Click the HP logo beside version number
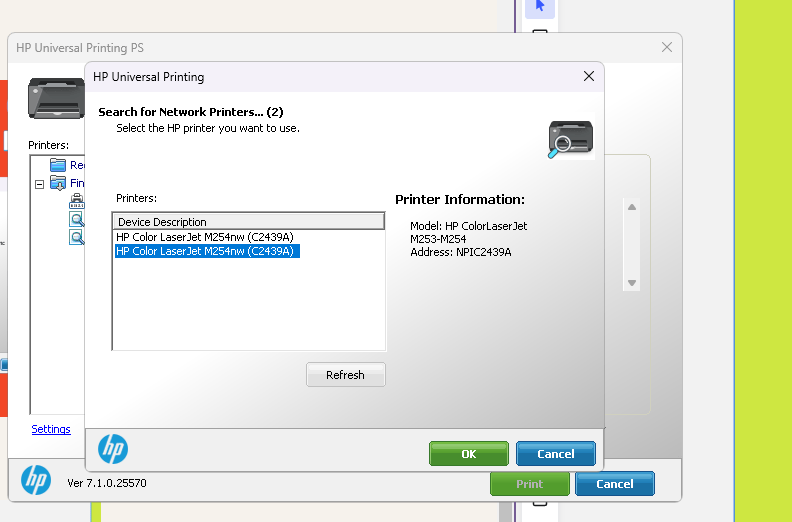This screenshot has height=522, width=792. tap(36, 480)
